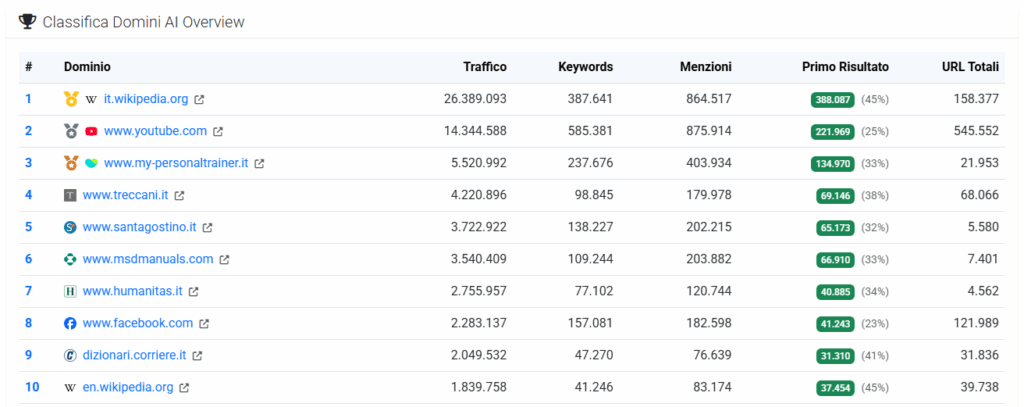
Task: Open external link icon next to www.santagostino.it
Action: (208, 227)
